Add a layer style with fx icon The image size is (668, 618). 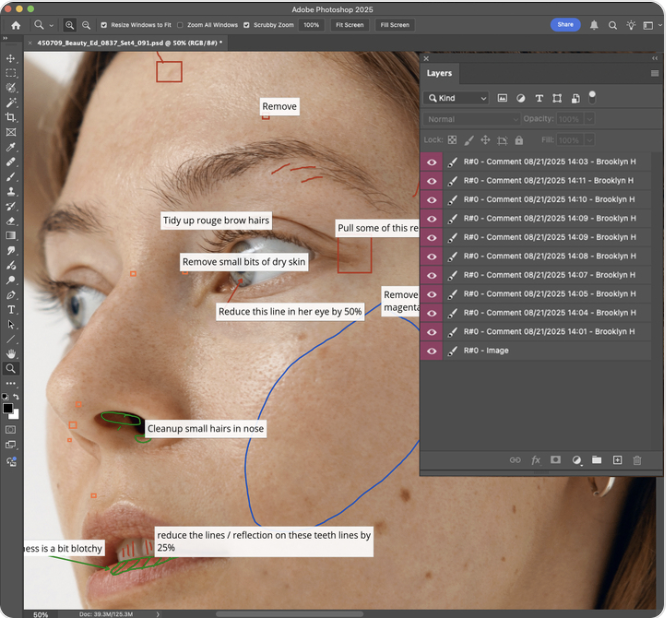[535, 460]
